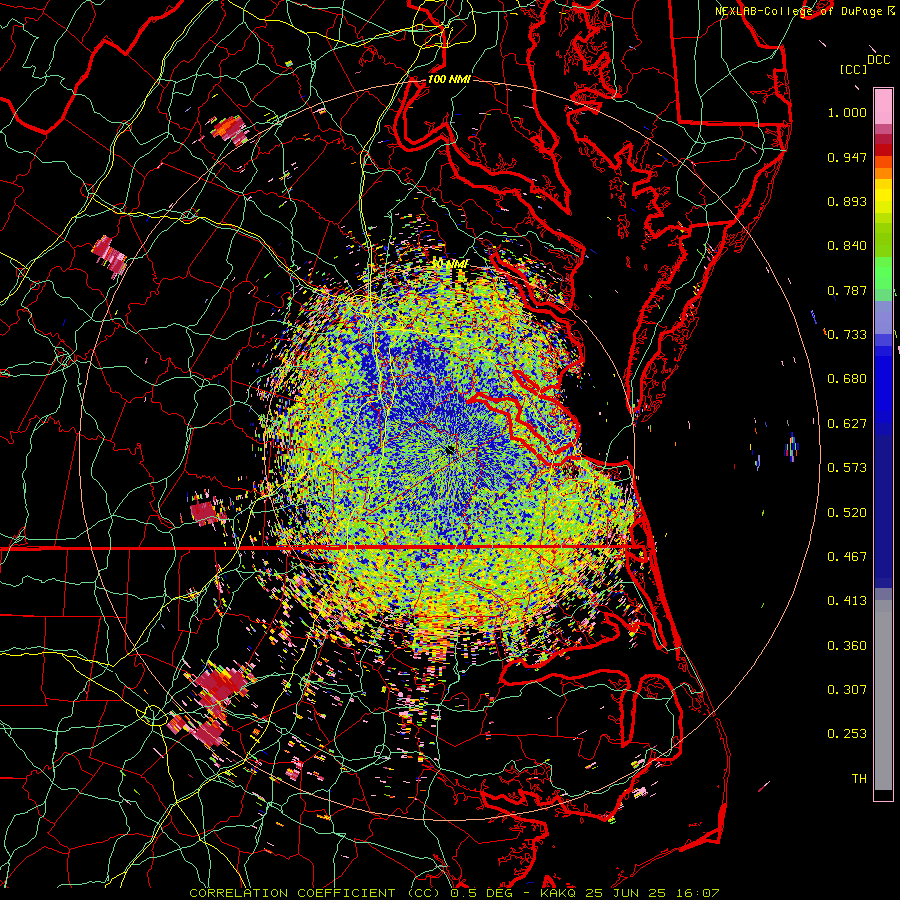Select the 0.947 legend value
This screenshot has width=900, height=900.
(847, 157)
